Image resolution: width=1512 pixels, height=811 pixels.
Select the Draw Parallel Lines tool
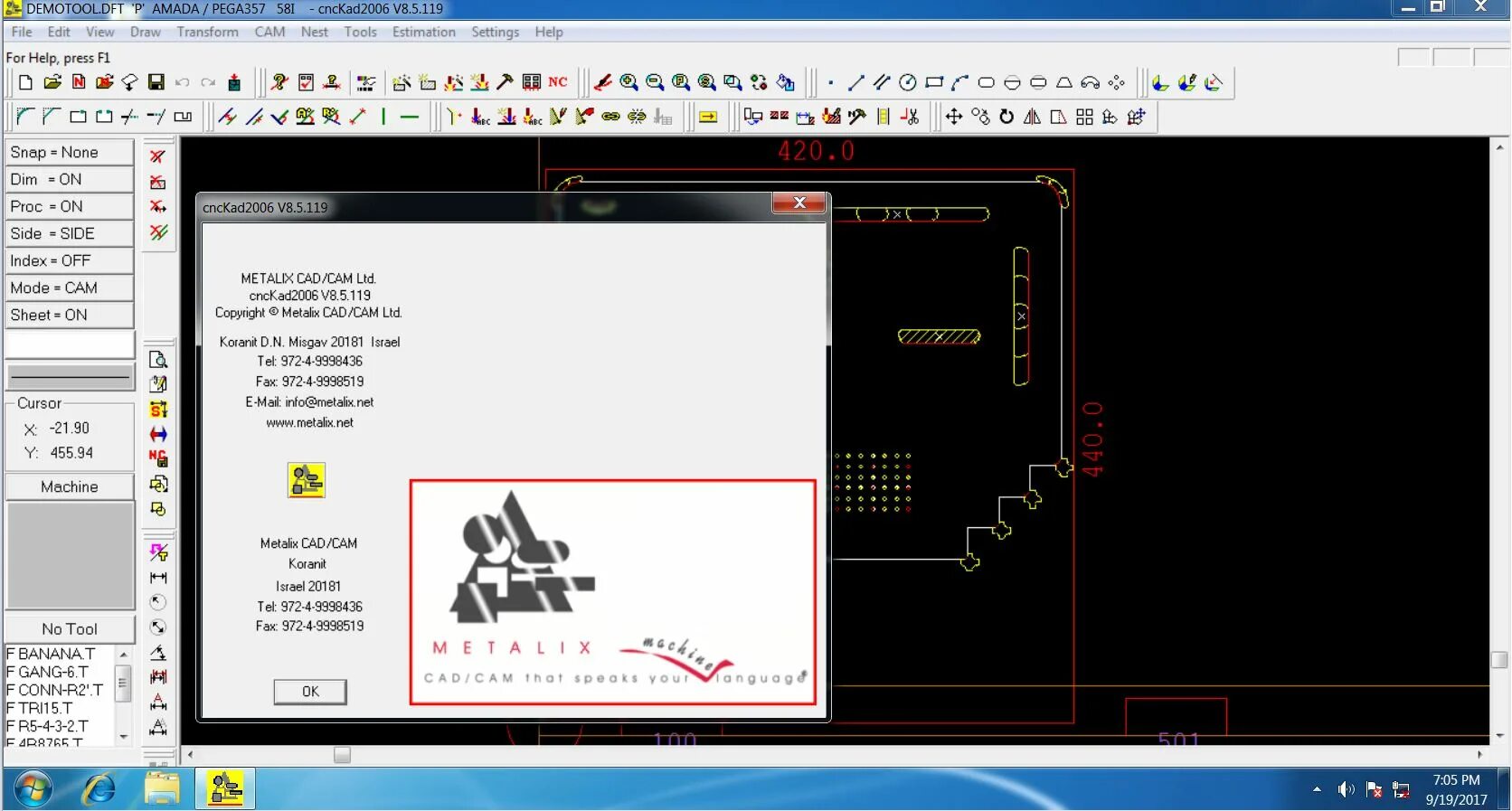click(882, 82)
